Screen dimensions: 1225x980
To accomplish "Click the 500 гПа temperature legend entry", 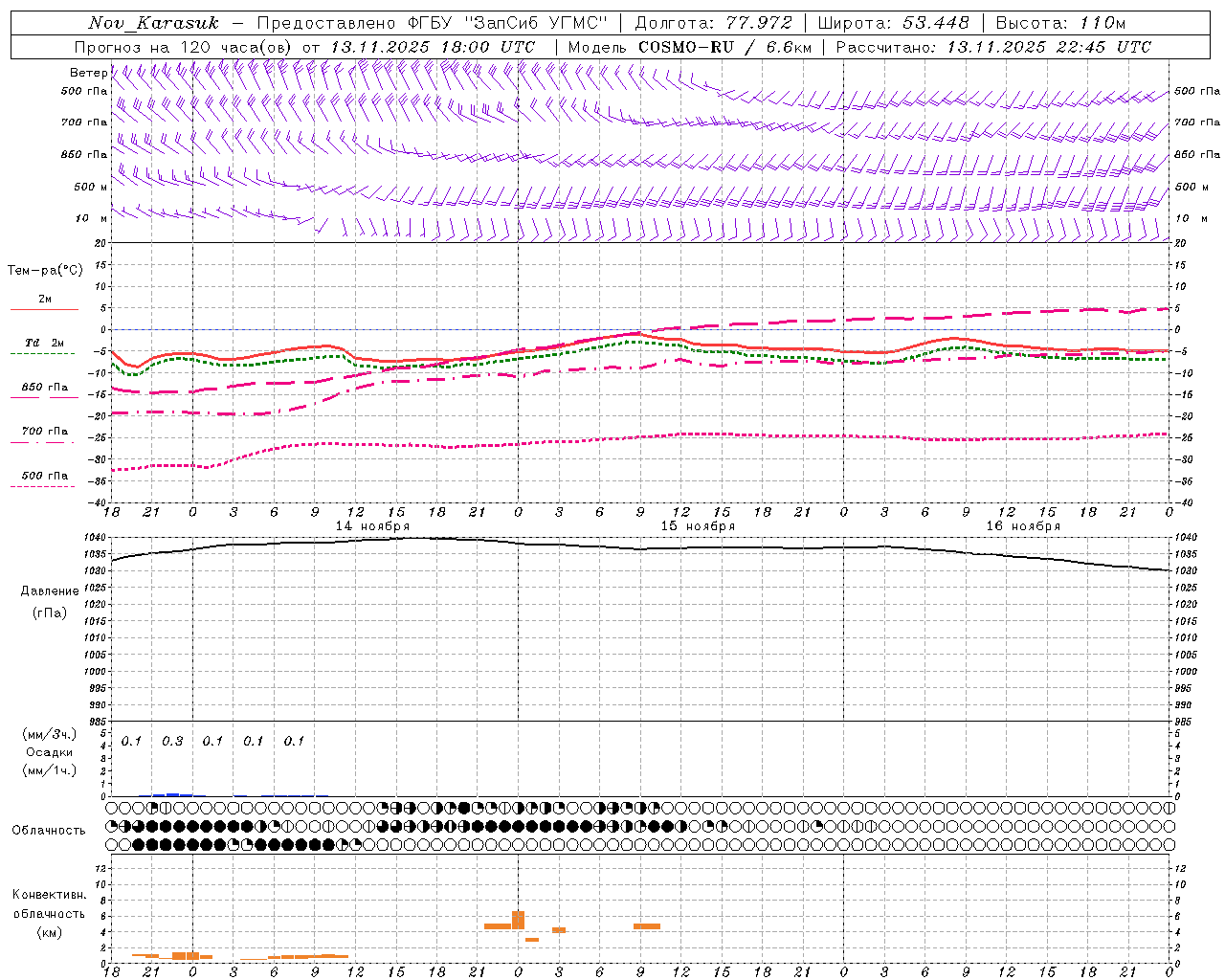I will point(45,476).
